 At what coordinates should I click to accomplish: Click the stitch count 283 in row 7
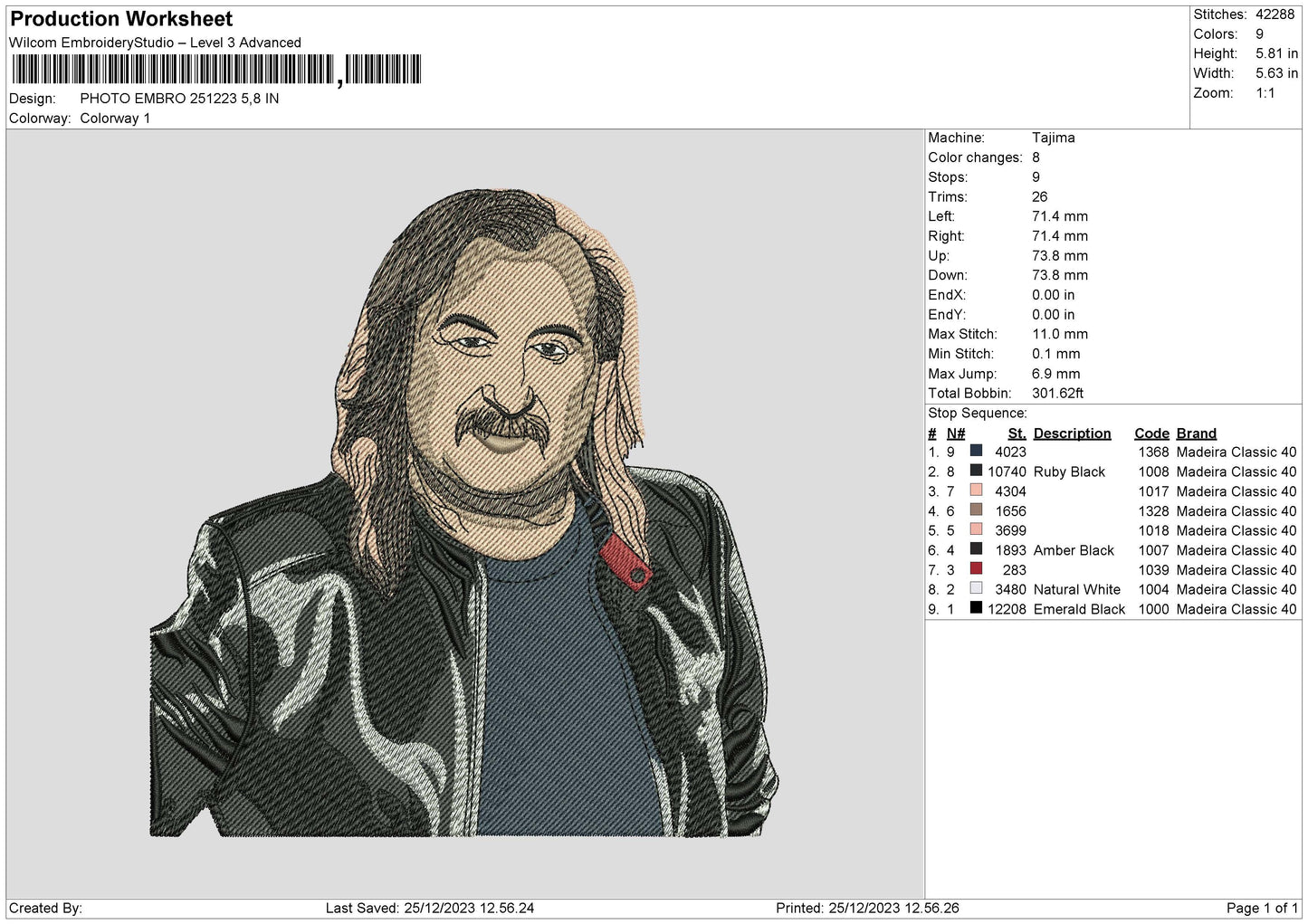tap(1015, 570)
